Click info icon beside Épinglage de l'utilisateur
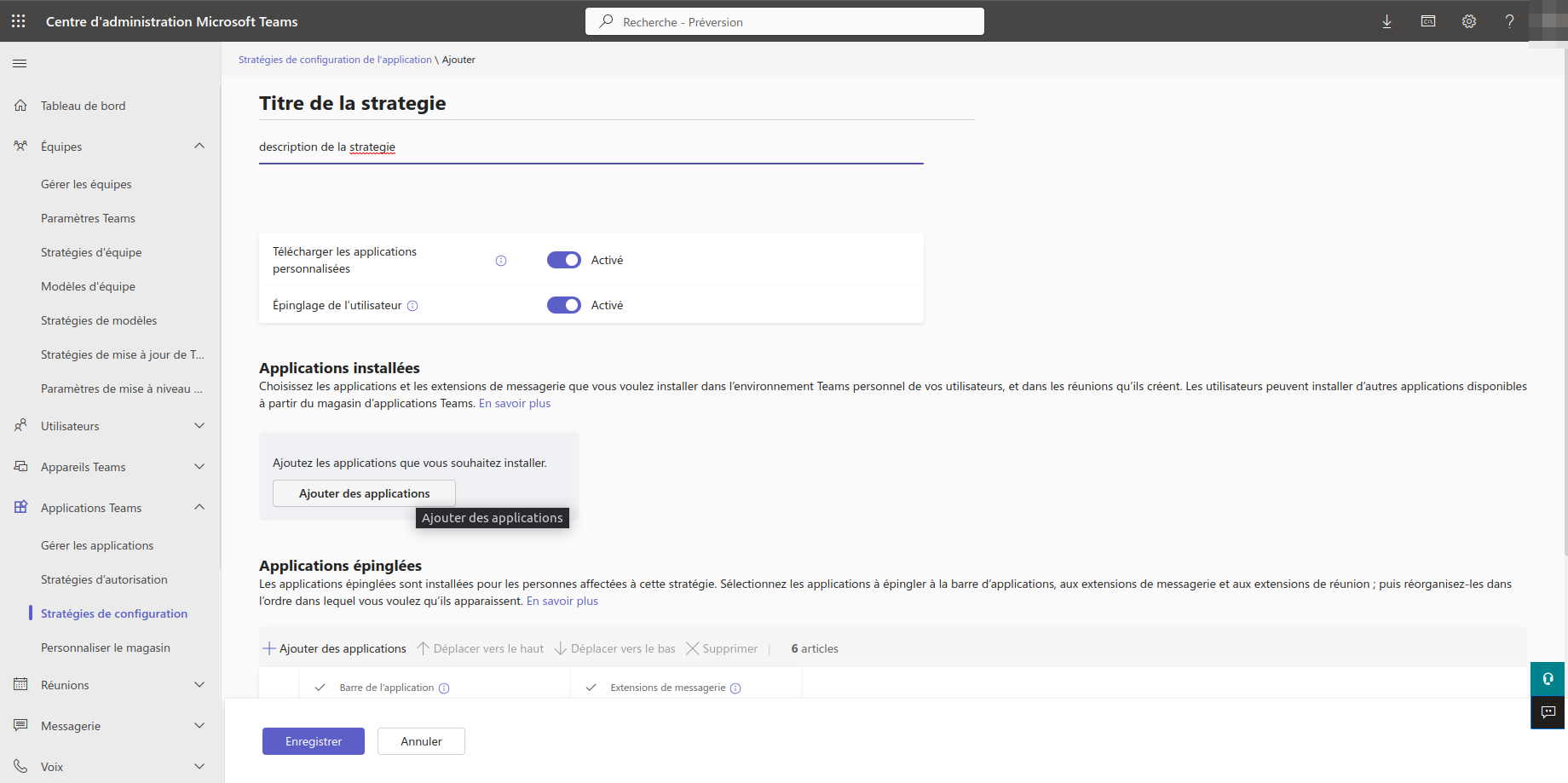Viewport: 1568px width, 783px height. click(x=412, y=306)
